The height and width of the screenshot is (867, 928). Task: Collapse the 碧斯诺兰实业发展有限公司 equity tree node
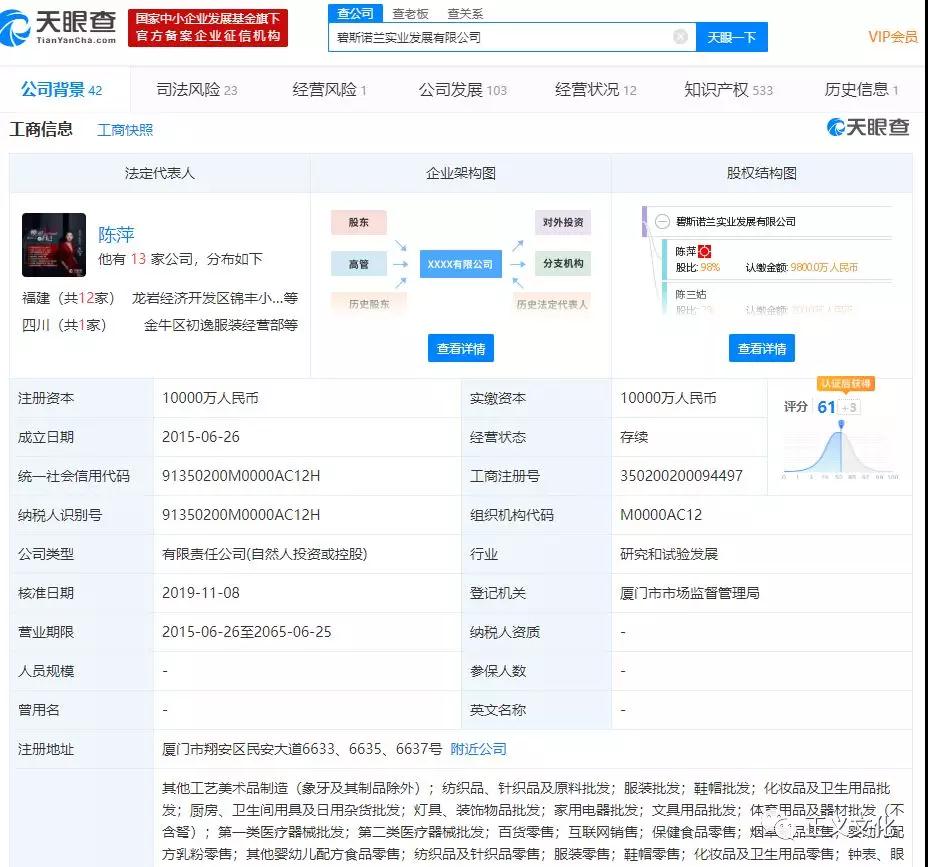663,222
